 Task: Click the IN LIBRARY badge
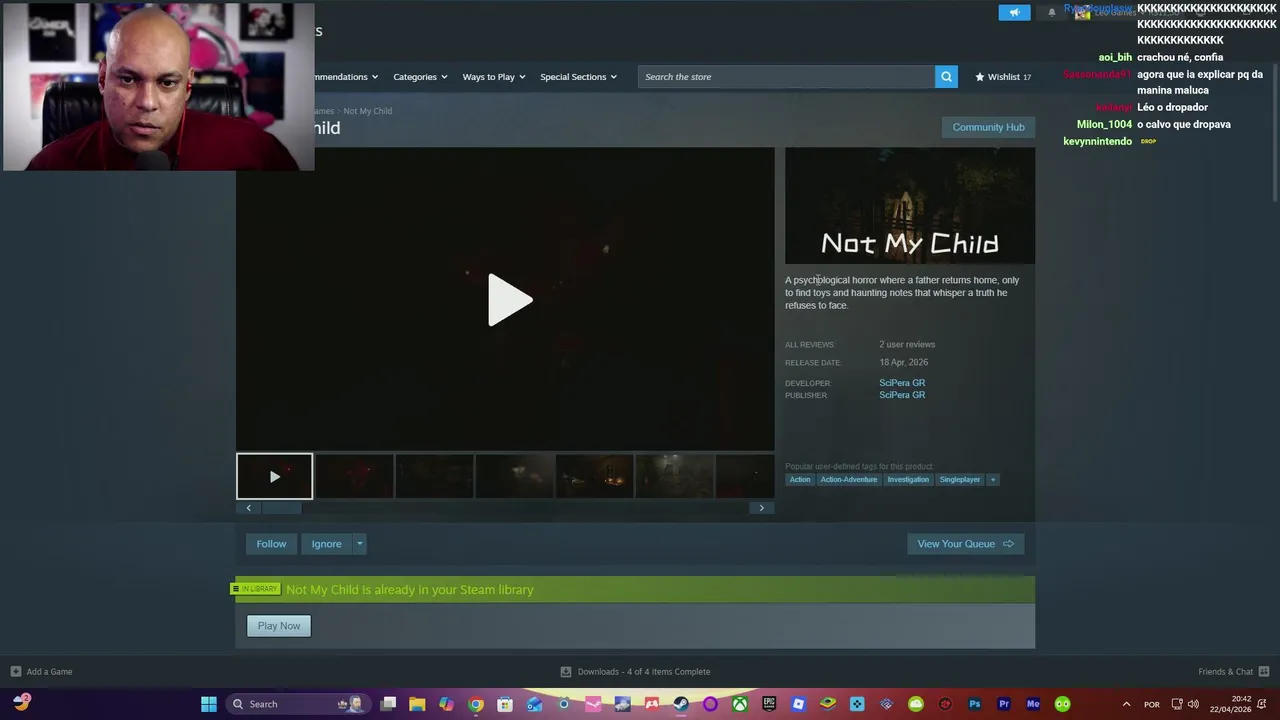[257, 589]
